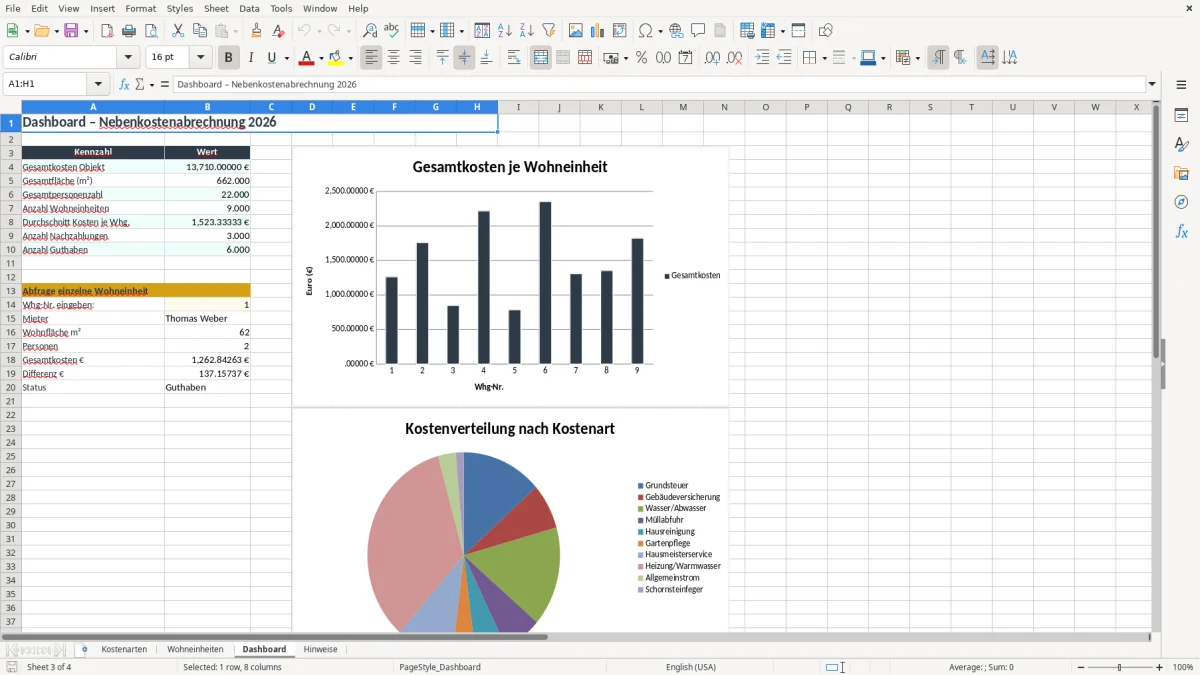
Task: Open the Sheet menu
Action: point(217,8)
